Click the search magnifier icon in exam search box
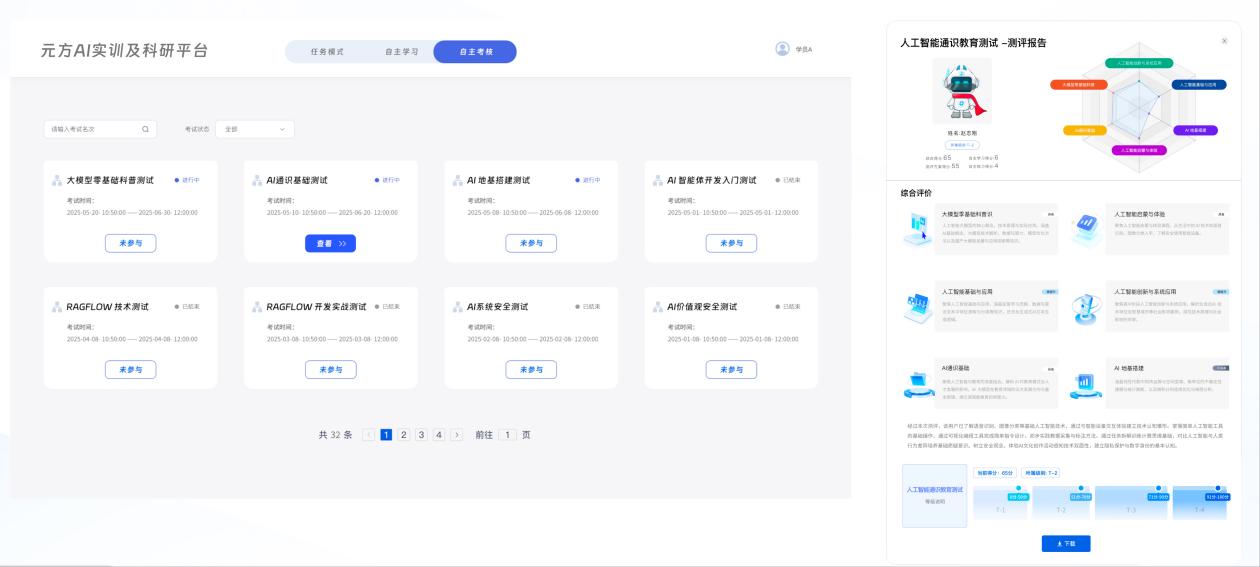 pyautogui.click(x=145, y=129)
